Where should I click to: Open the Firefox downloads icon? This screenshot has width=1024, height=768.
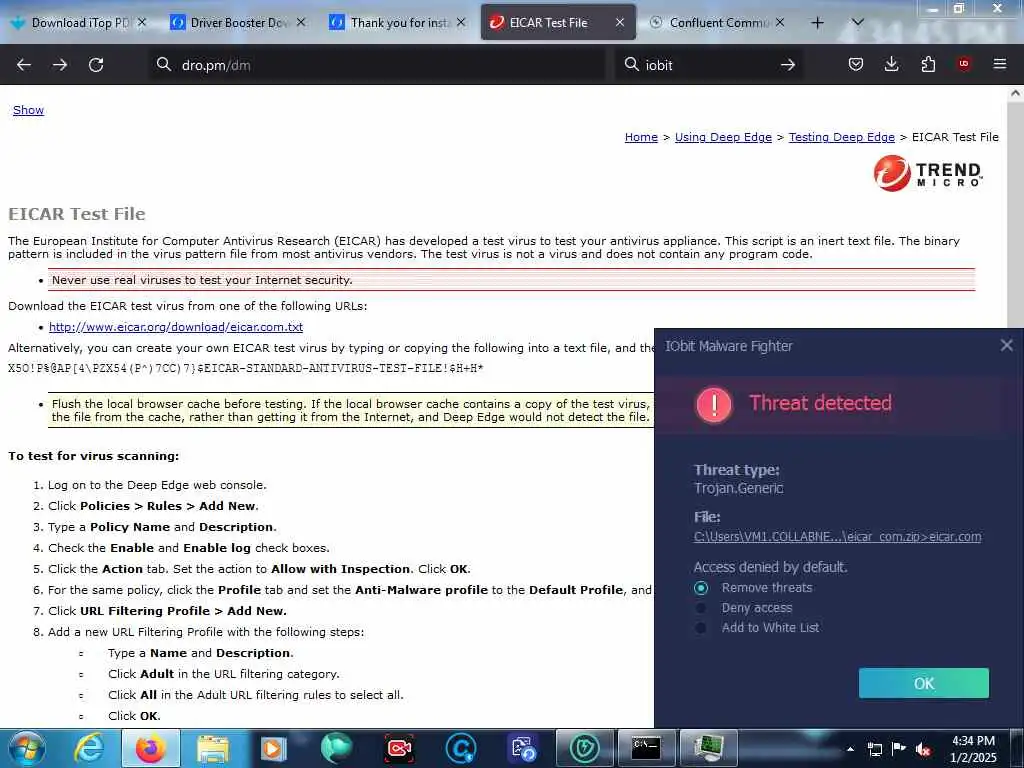891,64
